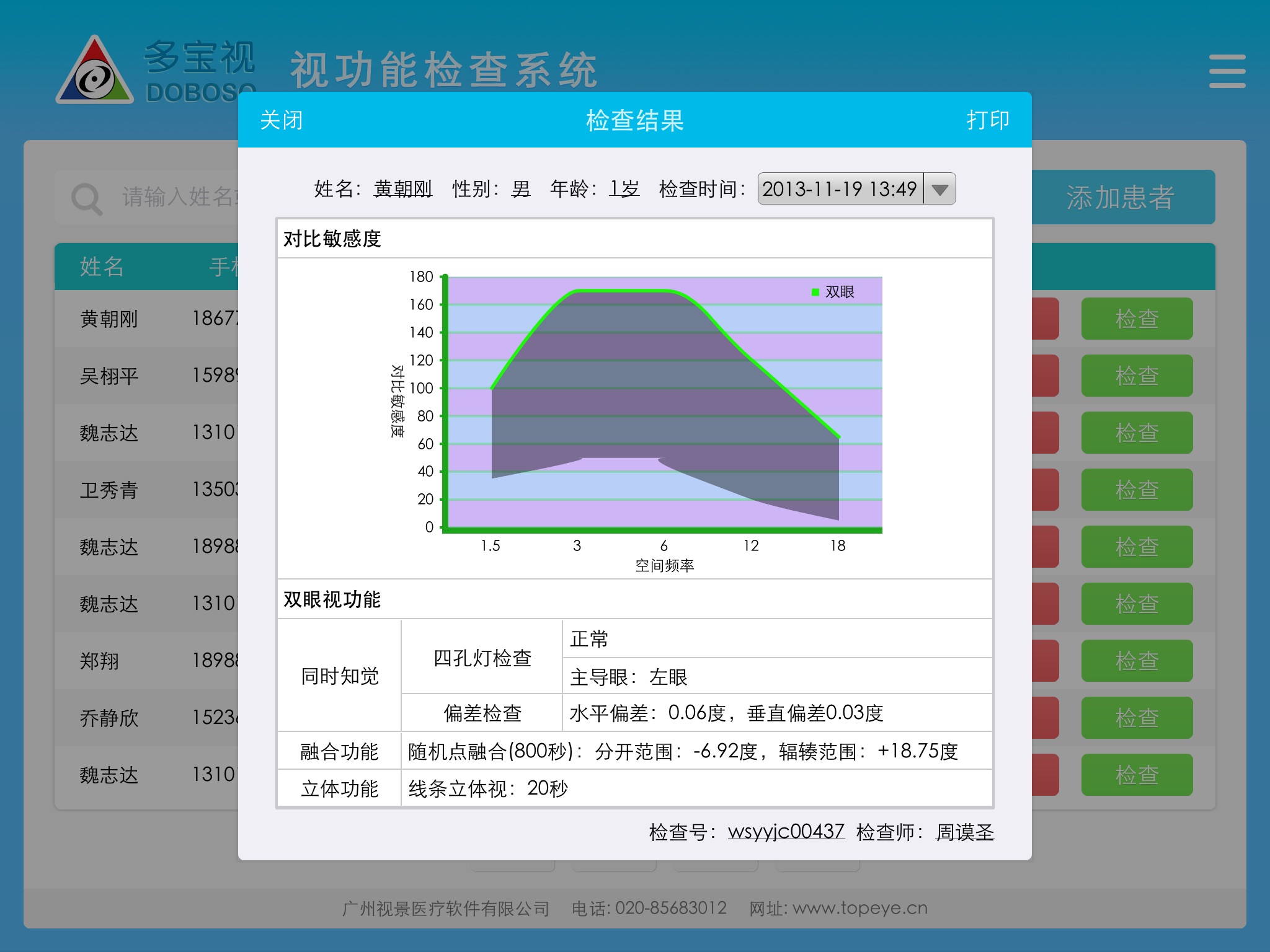Open the hamburger menu icon
The image size is (1270, 952).
pyautogui.click(x=1227, y=71)
